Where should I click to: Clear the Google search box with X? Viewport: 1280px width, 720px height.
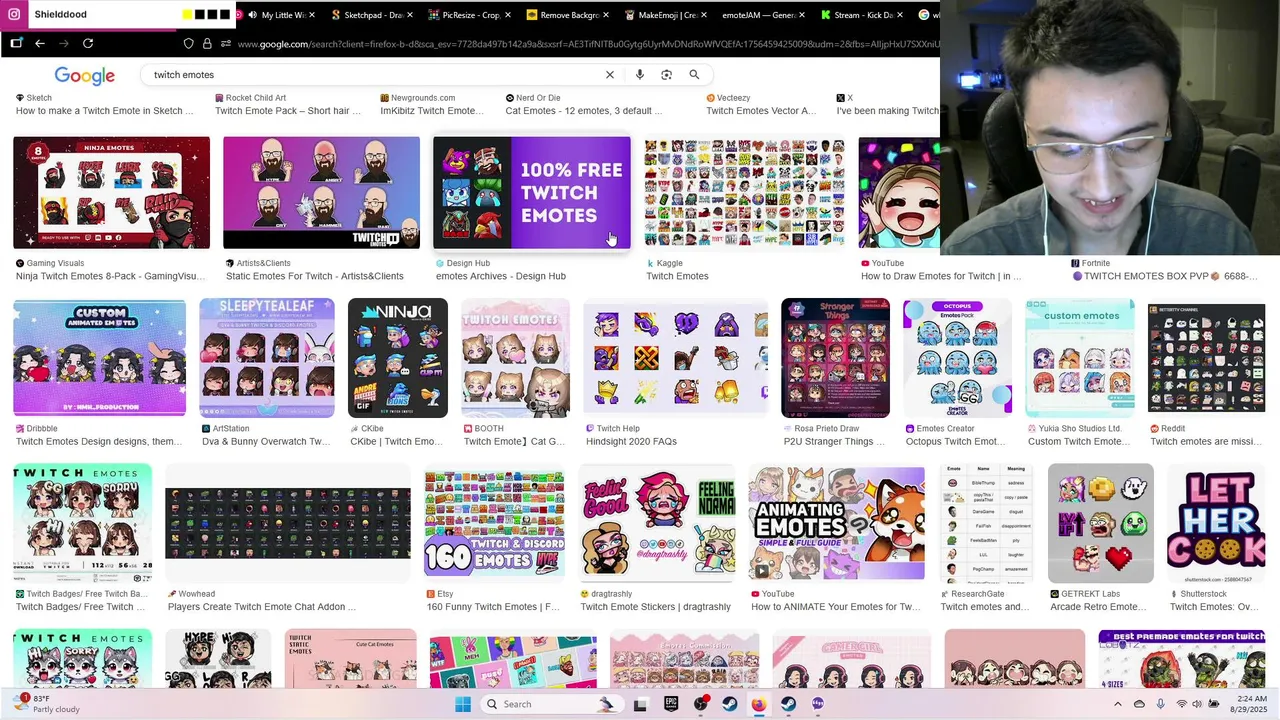tap(610, 75)
